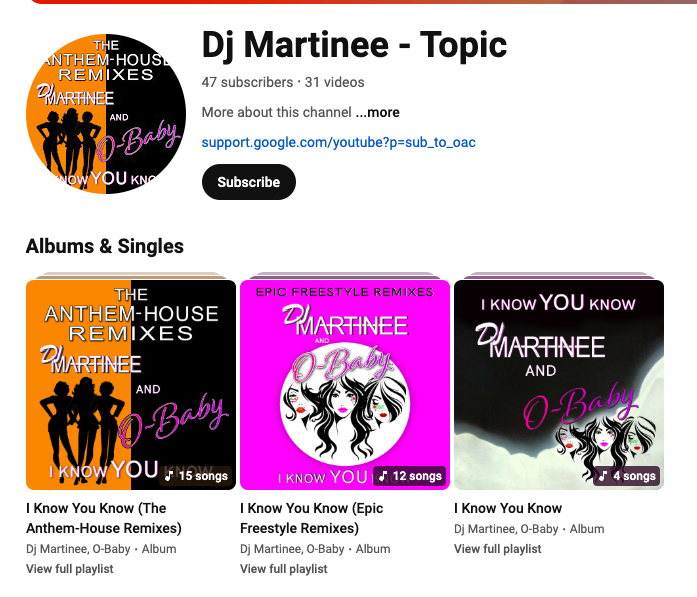
Task: Open the Anthem-House Remixes album cover
Action: 131,385
